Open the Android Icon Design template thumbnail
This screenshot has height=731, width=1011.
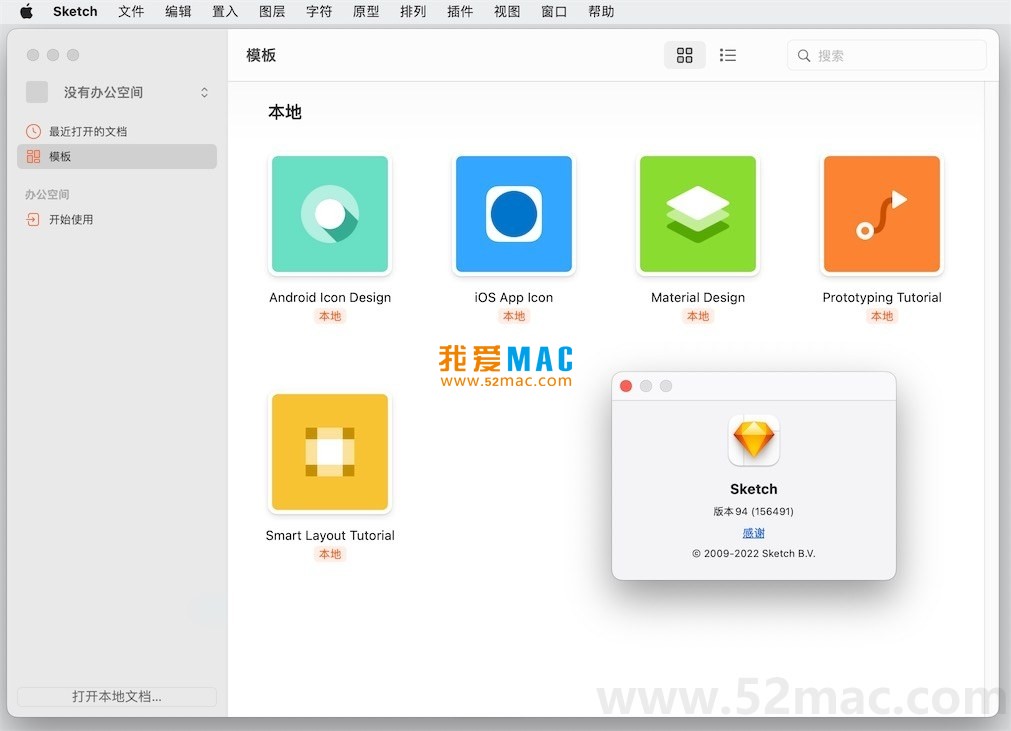(x=330, y=214)
